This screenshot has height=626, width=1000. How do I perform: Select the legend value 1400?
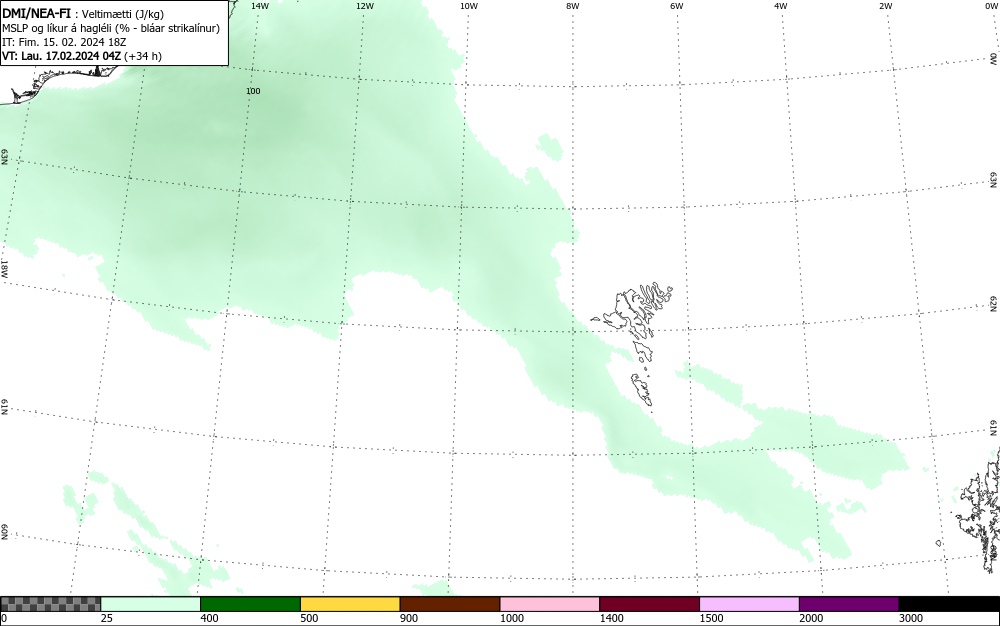[611, 618]
